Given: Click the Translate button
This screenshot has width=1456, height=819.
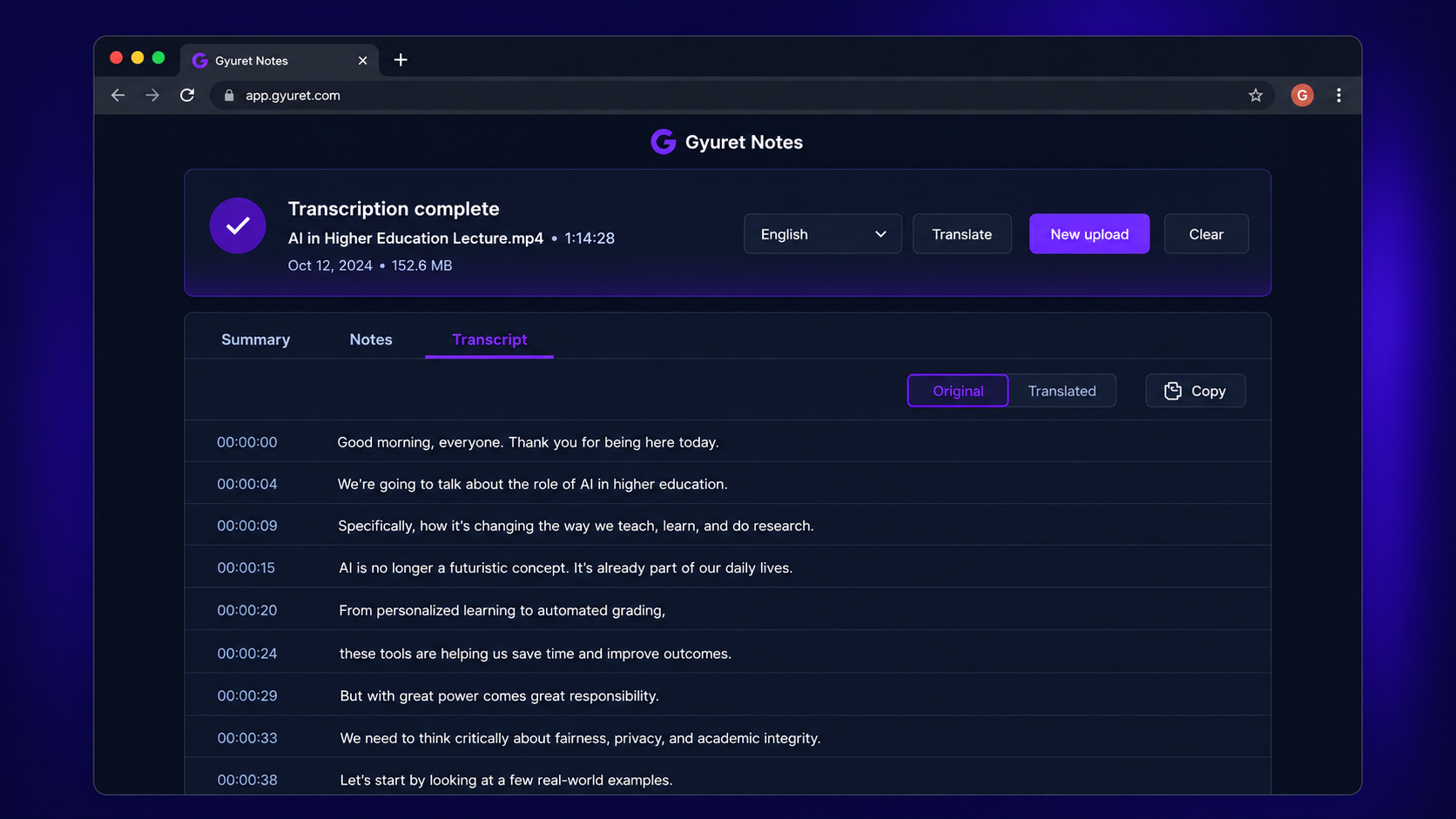Looking at the screenshot, I should 961,234.
